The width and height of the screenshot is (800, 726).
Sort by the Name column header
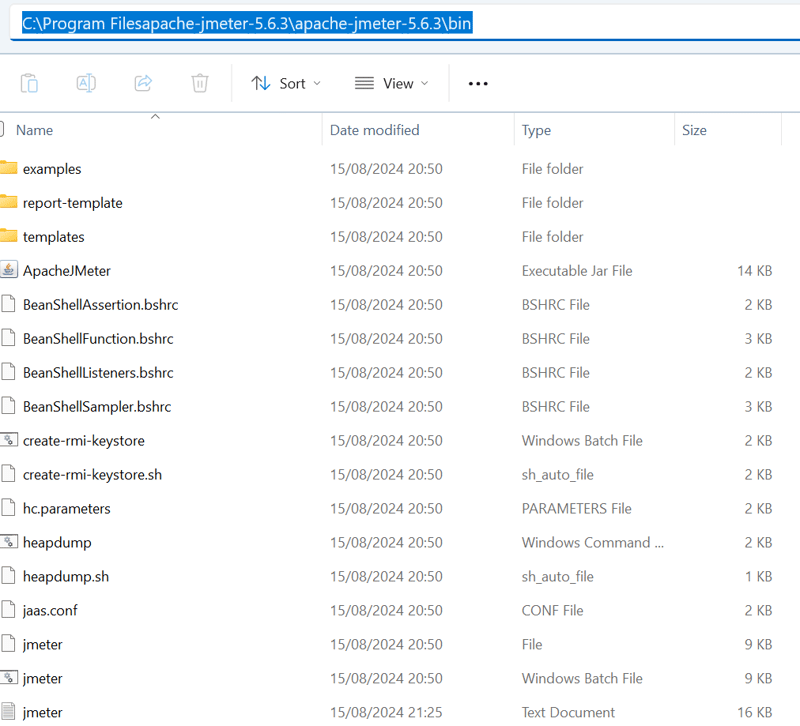34,130
